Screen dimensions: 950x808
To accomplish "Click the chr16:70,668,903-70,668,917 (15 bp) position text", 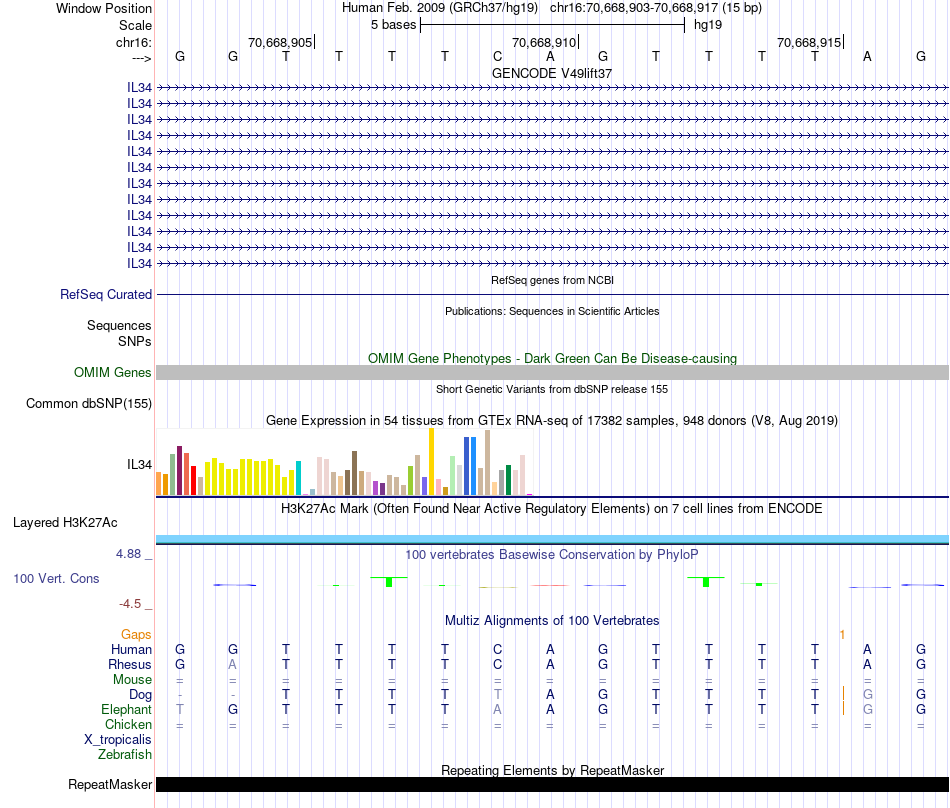I will (x=656, y=8).
